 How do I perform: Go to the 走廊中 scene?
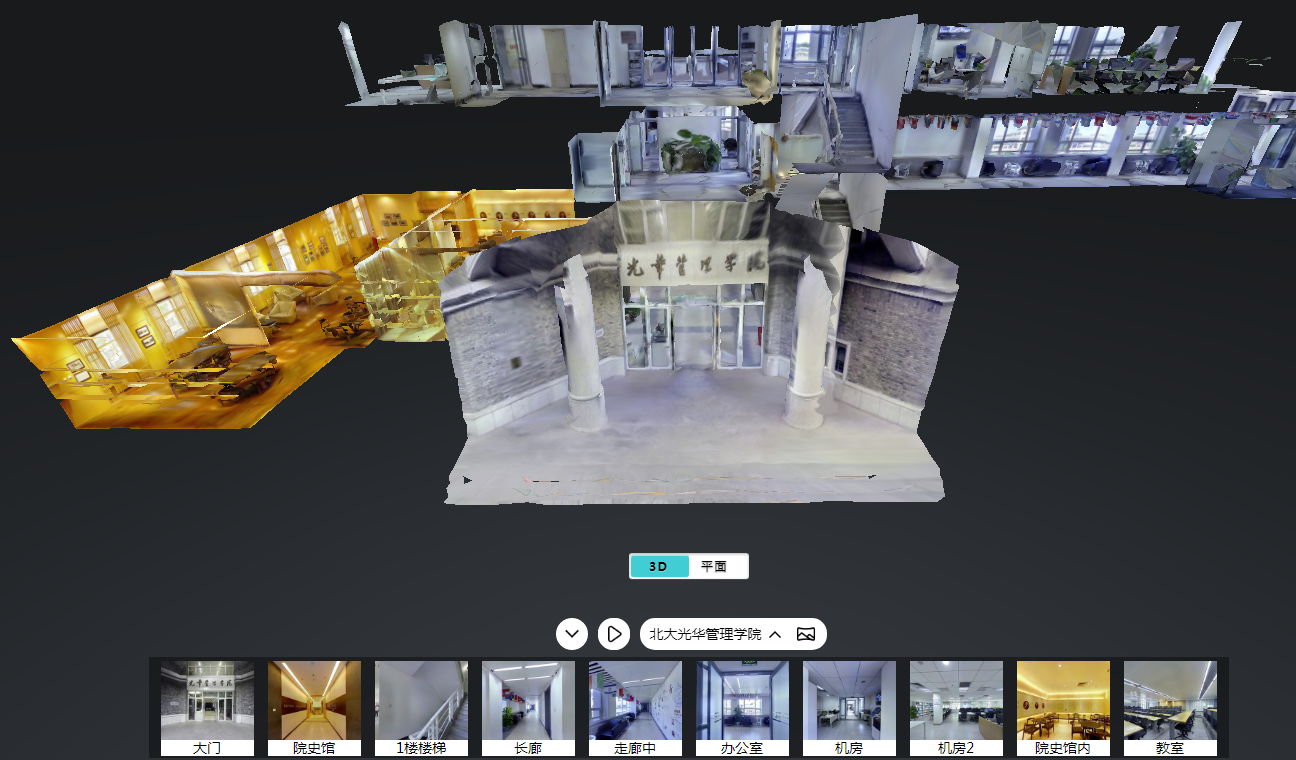tap(635, 708)
